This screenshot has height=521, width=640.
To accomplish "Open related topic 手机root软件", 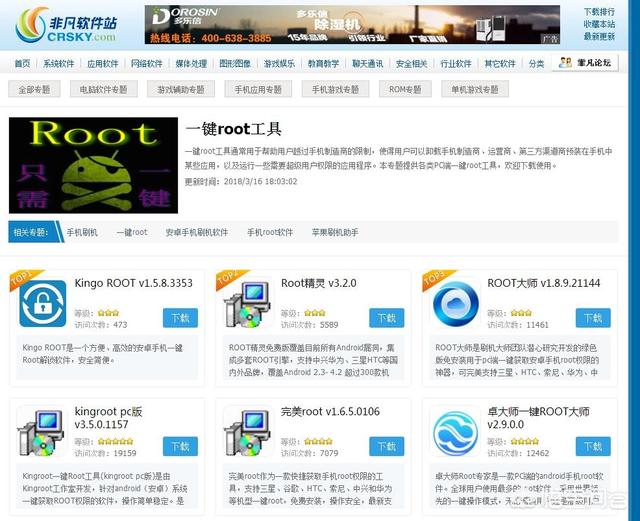I will [x=270, y=232].
